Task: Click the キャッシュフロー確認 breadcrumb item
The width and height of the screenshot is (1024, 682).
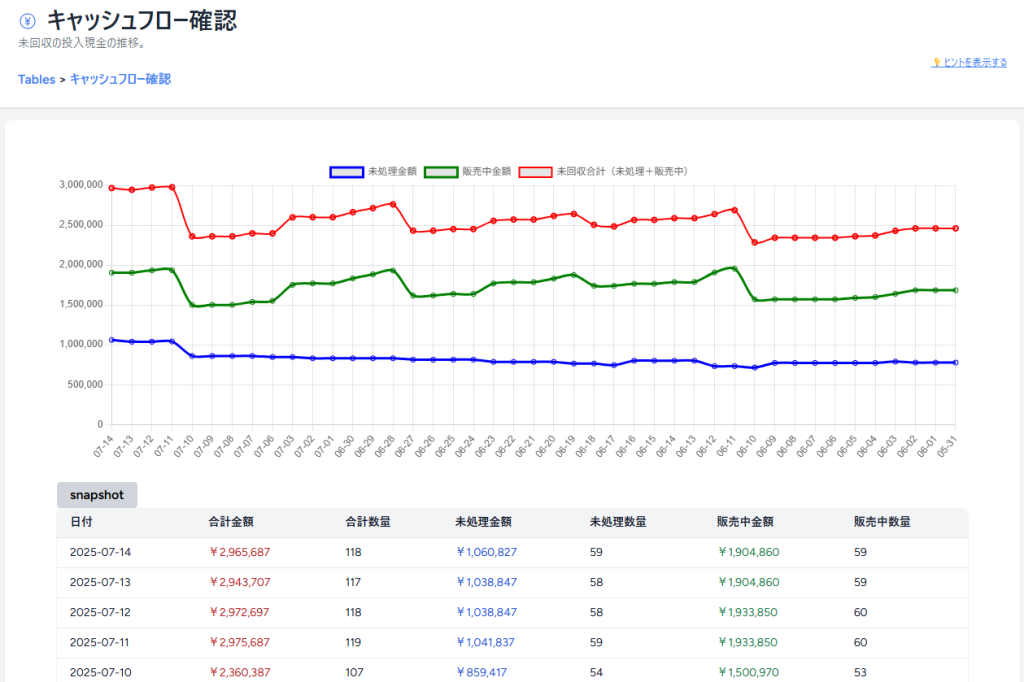Action: point(120,79)
